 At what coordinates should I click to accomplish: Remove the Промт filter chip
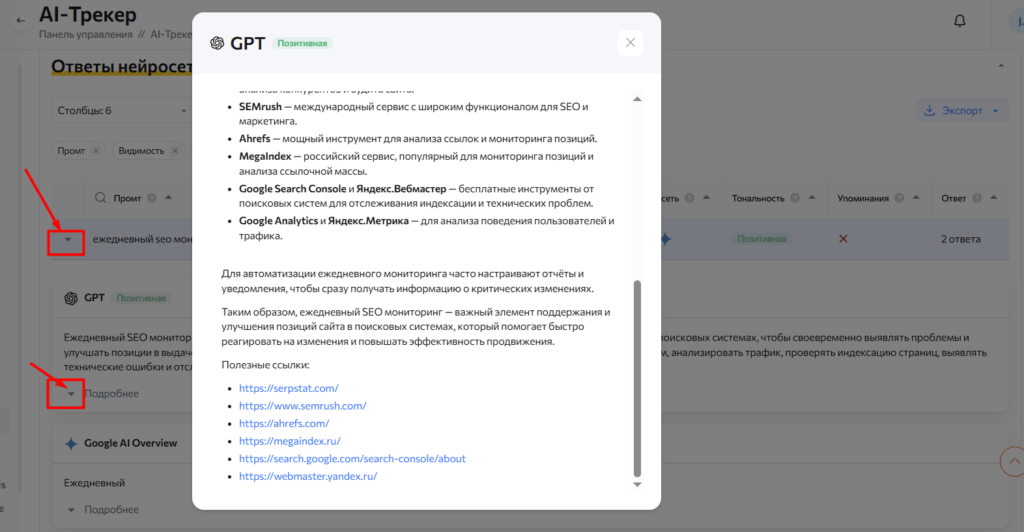click(96, 150)
